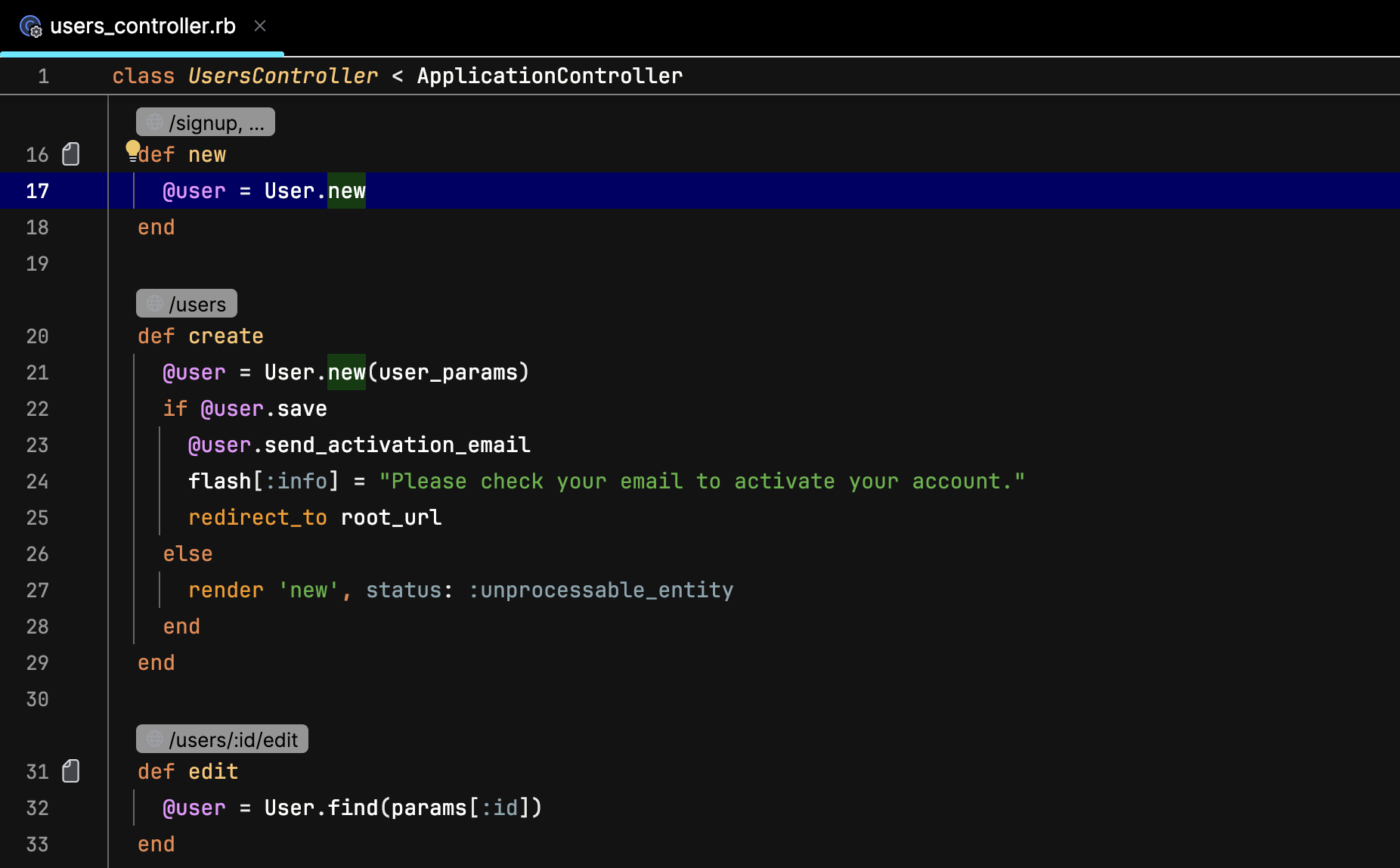
Task: Click root_url on the redirect_to line
Action: click(390, 516)
